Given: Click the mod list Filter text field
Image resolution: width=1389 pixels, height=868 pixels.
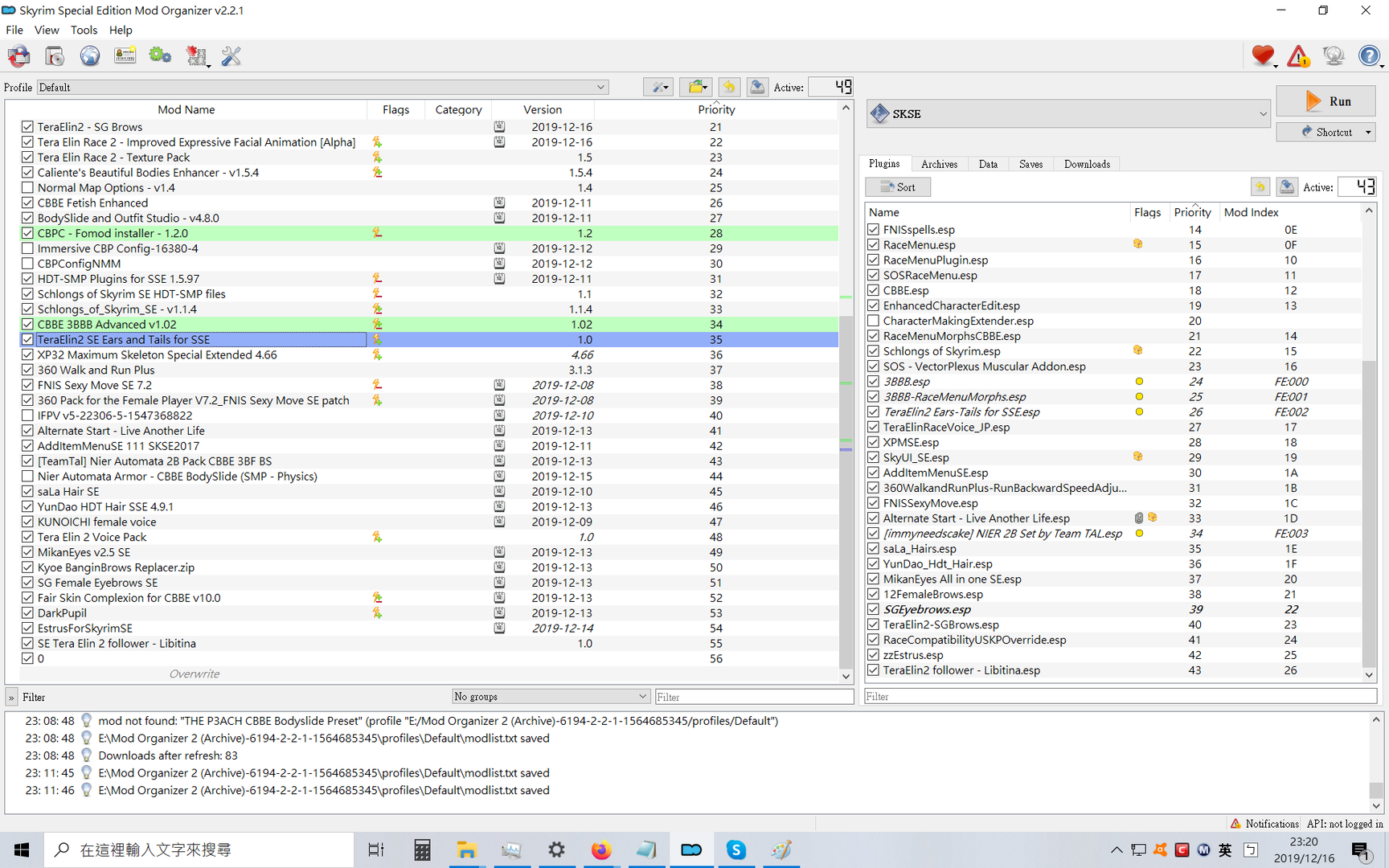Looking at the screenshot, I should tap(754, 697).
